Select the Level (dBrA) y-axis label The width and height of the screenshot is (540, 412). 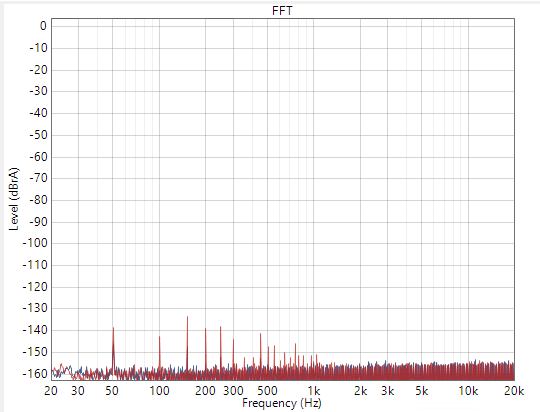(x=14, y=199)
